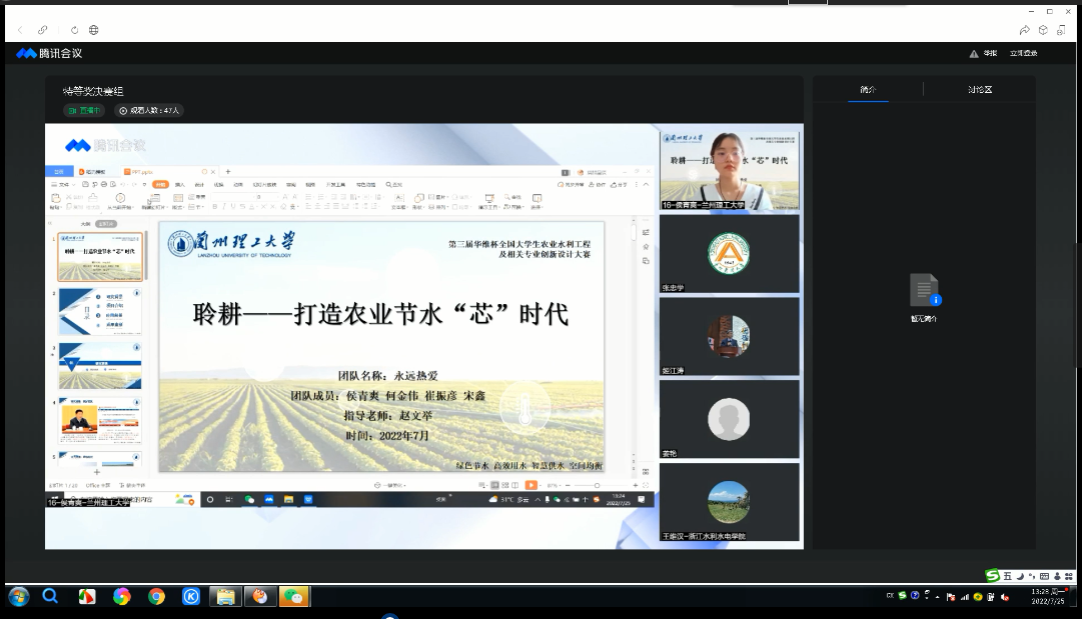Image resolution: width=1082 pixels, height=619 pixels.
Task: Click the 直播中 live badge
Action: pos(84,110)
